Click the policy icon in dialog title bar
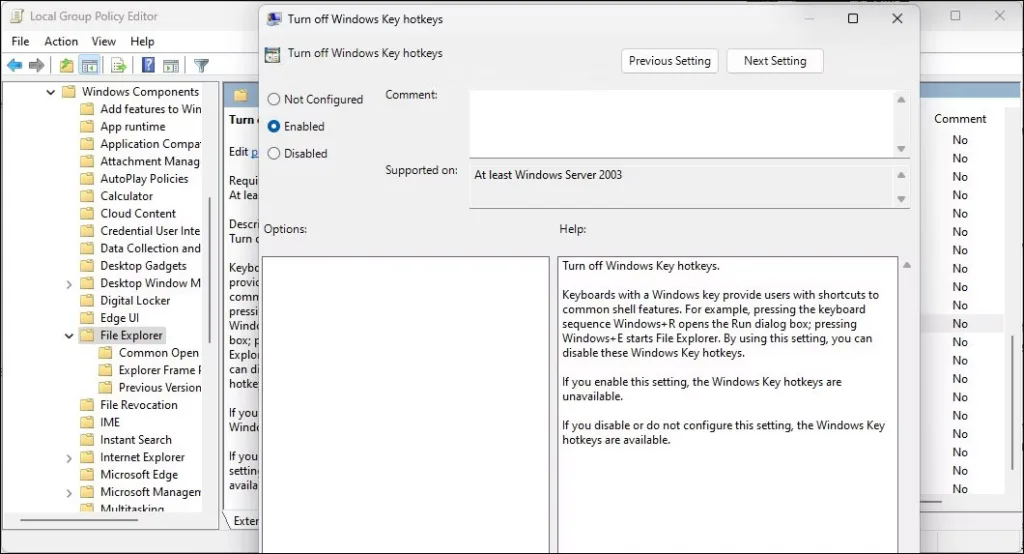 point(274,19)
